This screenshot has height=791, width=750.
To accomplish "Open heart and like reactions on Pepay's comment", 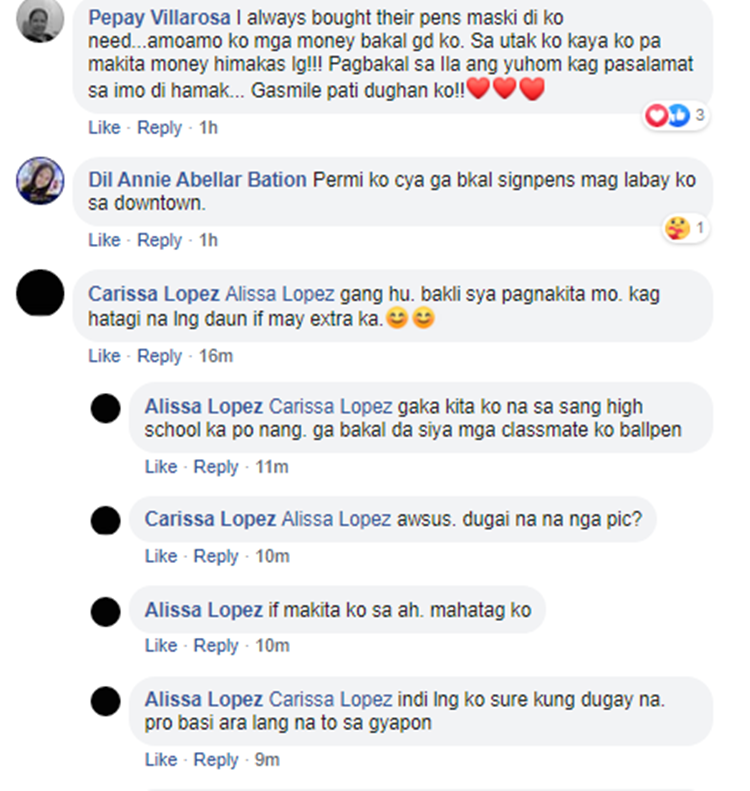I will point(675,116).
